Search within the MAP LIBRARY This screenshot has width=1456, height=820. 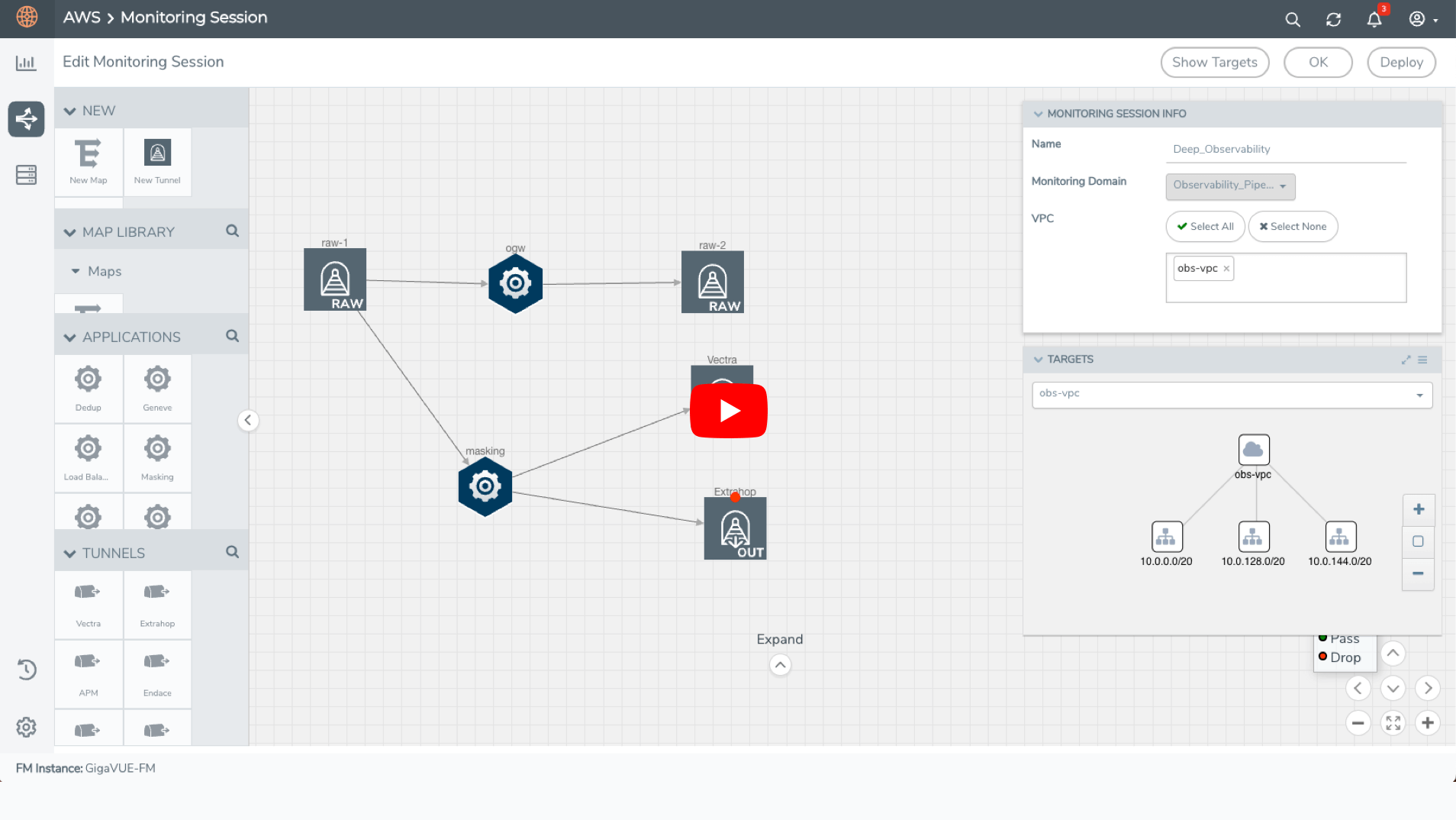point(233,231)
